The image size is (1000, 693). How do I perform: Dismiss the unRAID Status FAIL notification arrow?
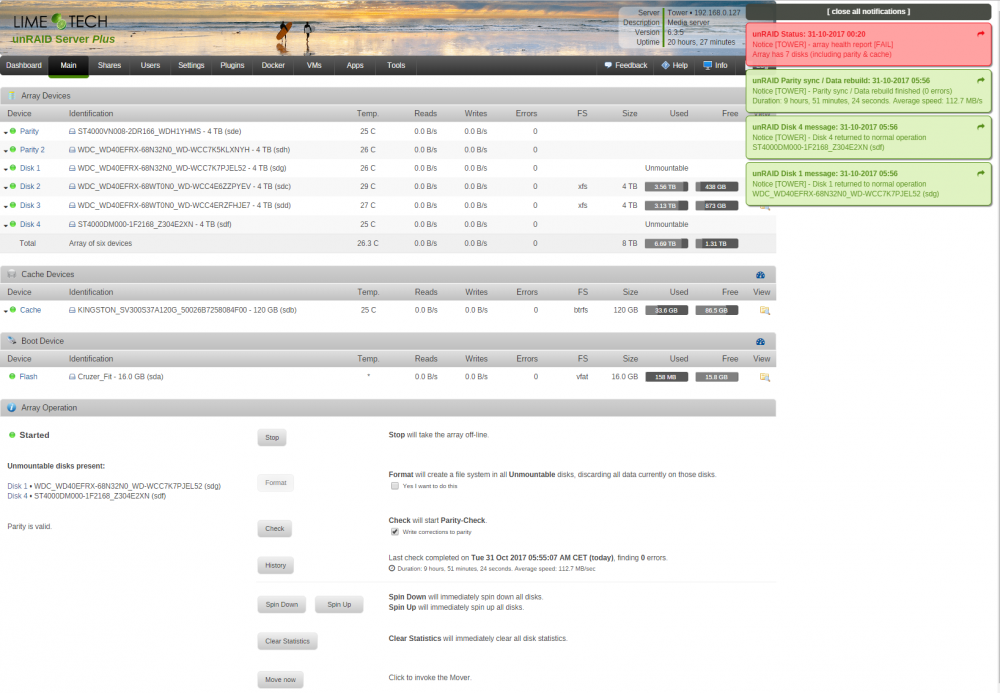click(x=980, y=34)
